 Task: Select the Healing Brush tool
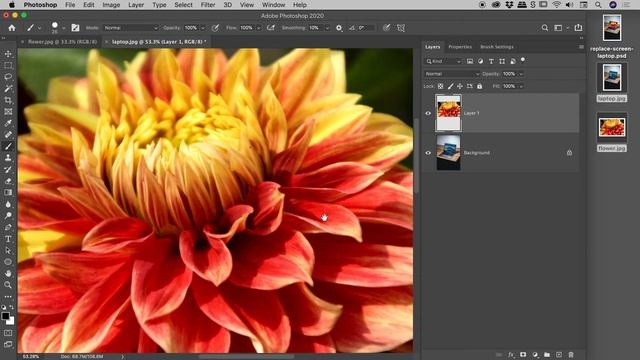click(8, 134)
